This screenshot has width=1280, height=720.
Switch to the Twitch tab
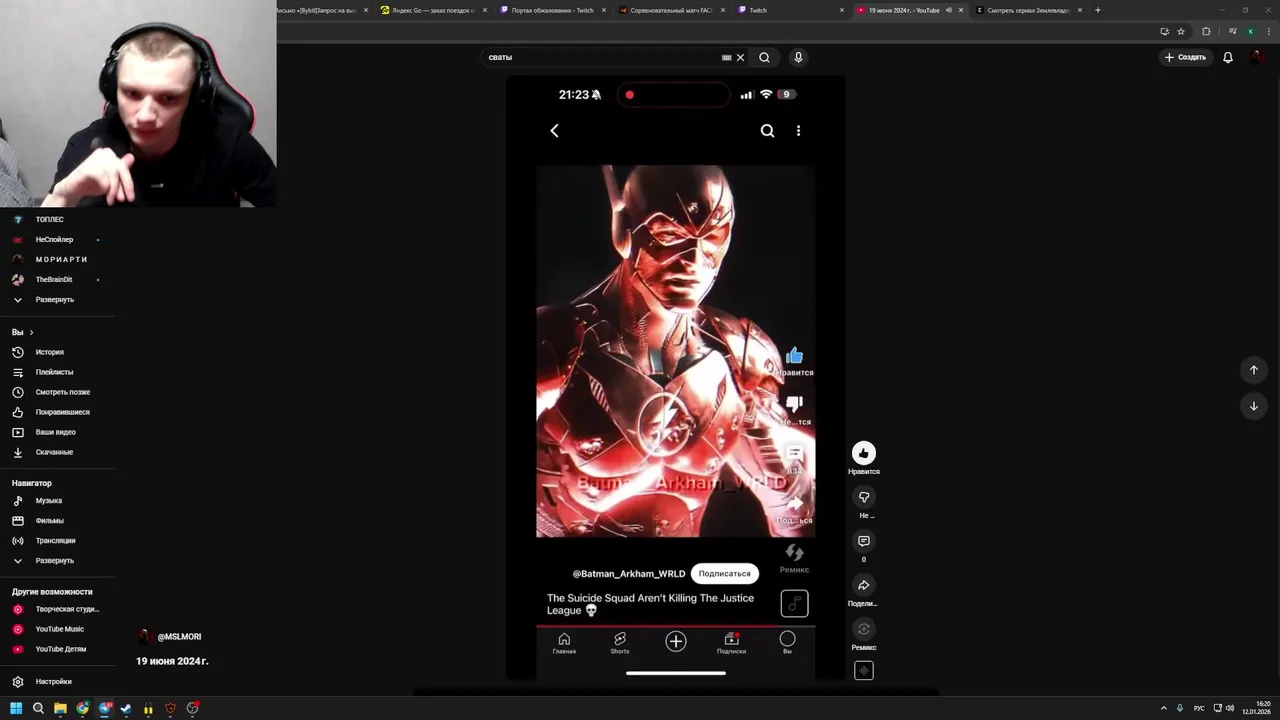click(790, 10)
